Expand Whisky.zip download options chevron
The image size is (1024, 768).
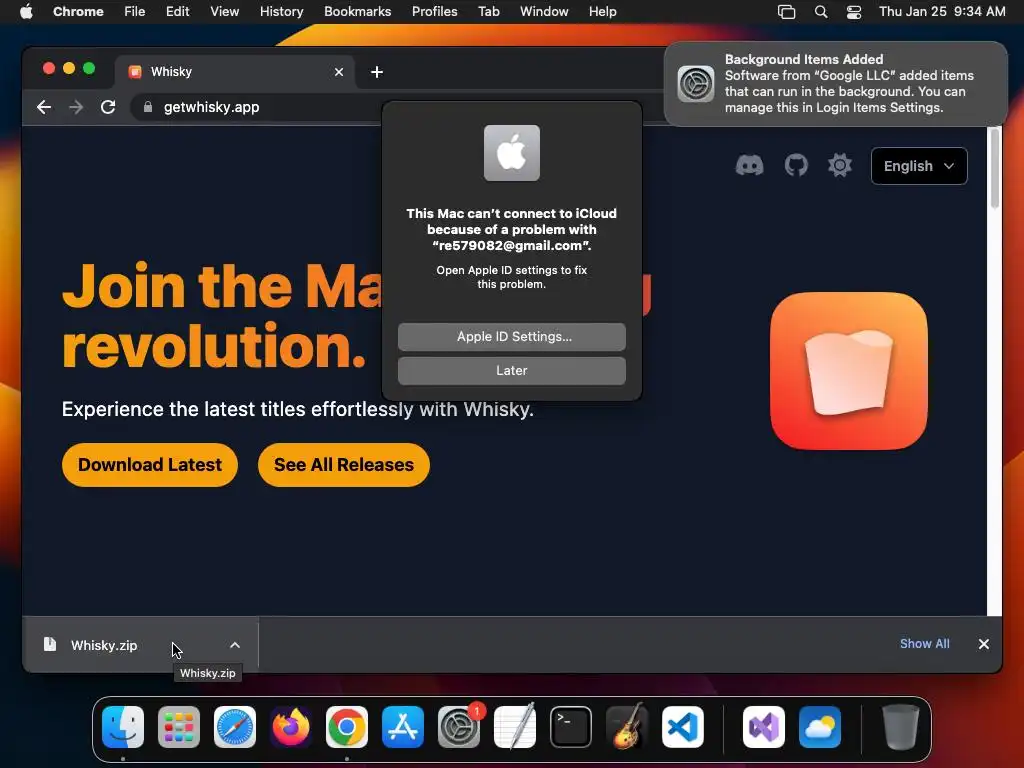(x=235, y=645)
